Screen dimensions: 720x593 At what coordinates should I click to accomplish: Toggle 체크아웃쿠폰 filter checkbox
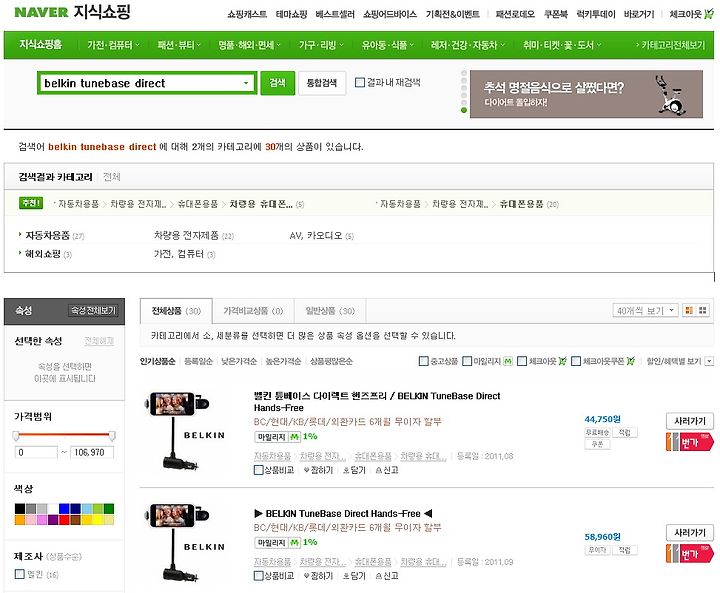click(576, 361)
